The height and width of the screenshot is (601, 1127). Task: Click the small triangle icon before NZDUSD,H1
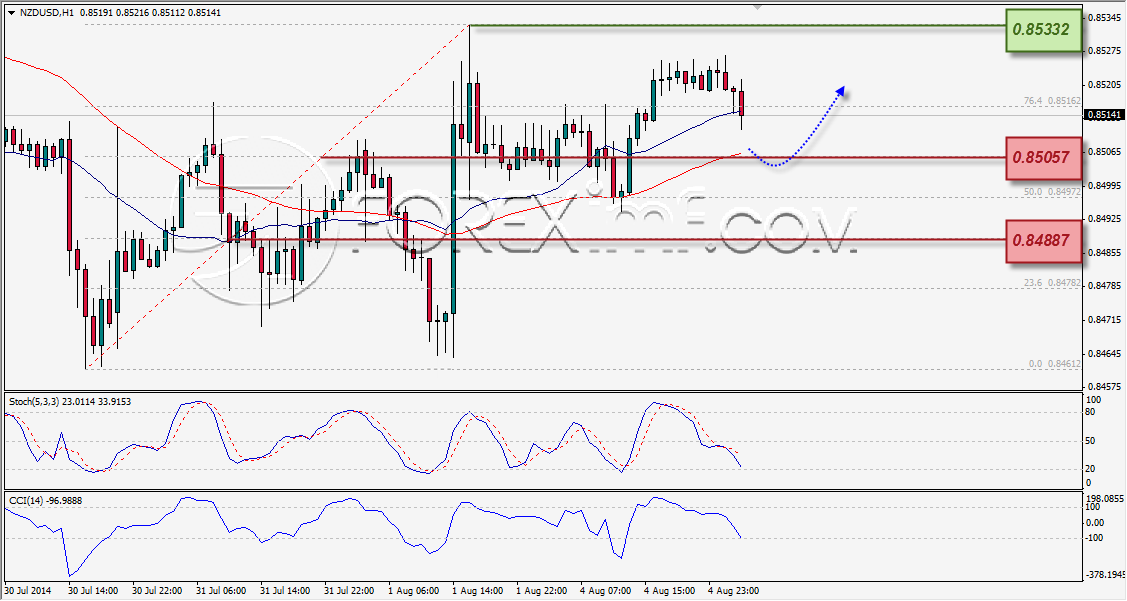pyautogui.click(x=12, y=12)
